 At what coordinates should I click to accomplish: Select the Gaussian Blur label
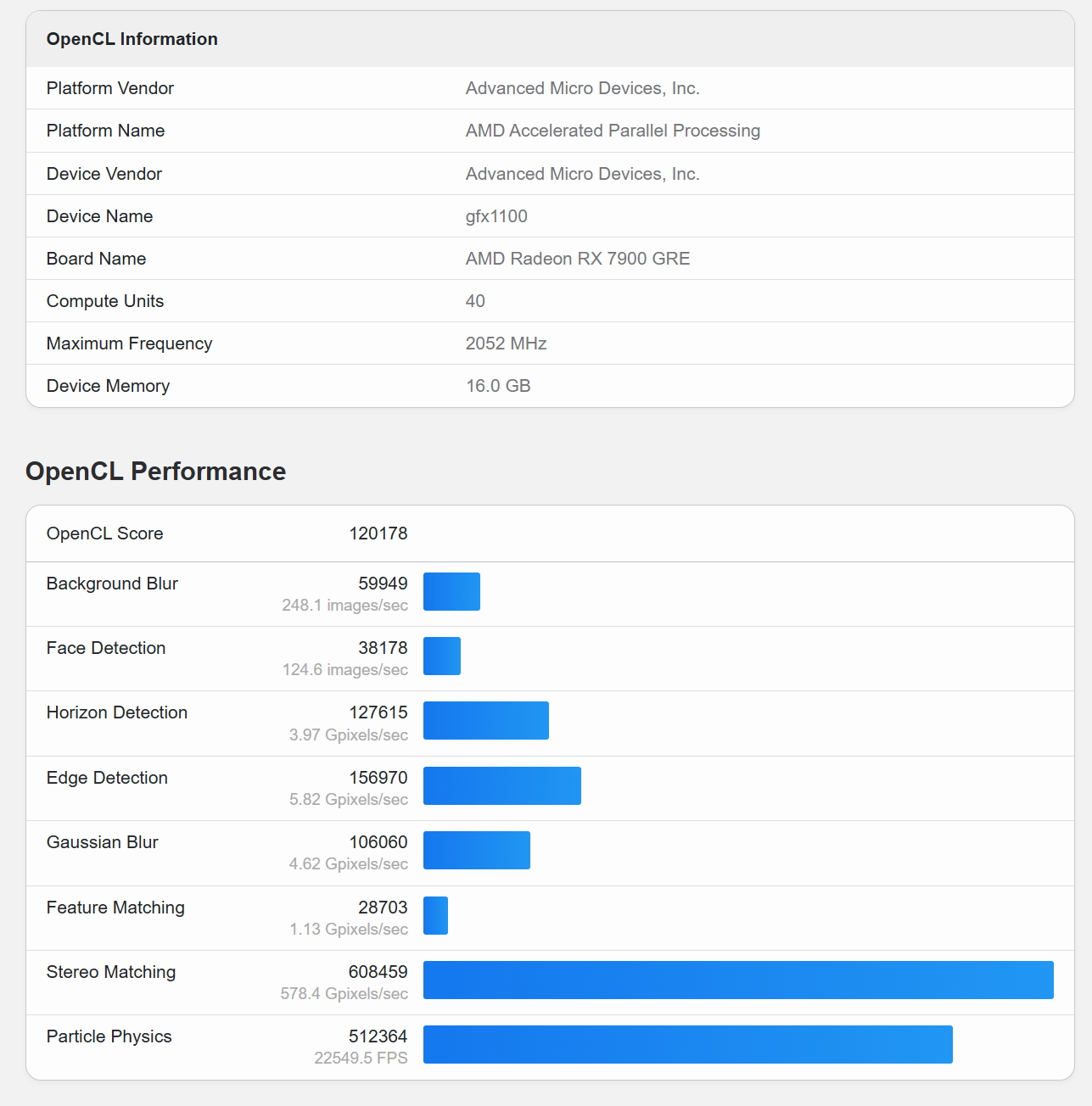(103, 842)
